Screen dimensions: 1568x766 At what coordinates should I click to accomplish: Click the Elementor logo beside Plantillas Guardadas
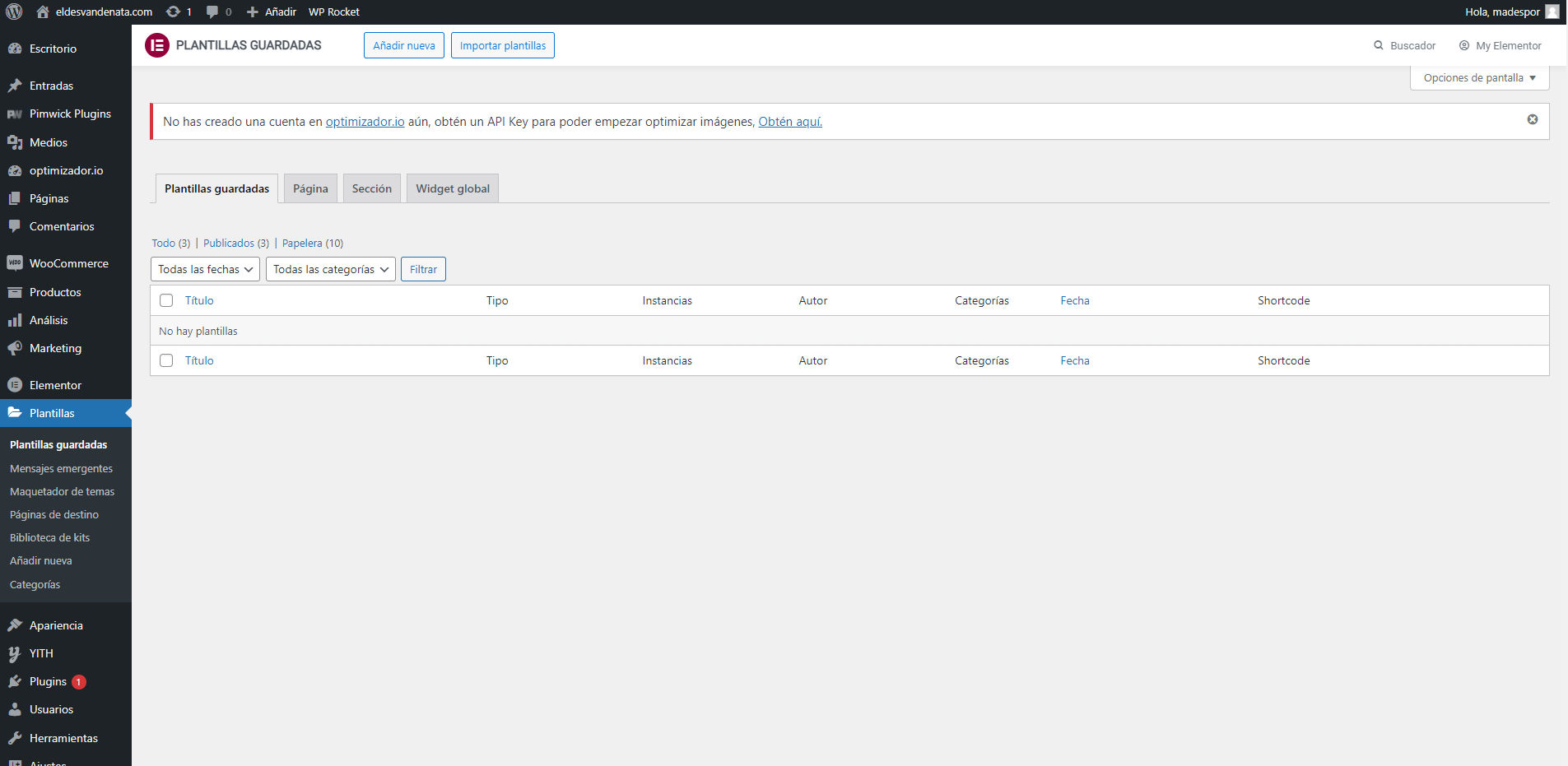point(157,45)
